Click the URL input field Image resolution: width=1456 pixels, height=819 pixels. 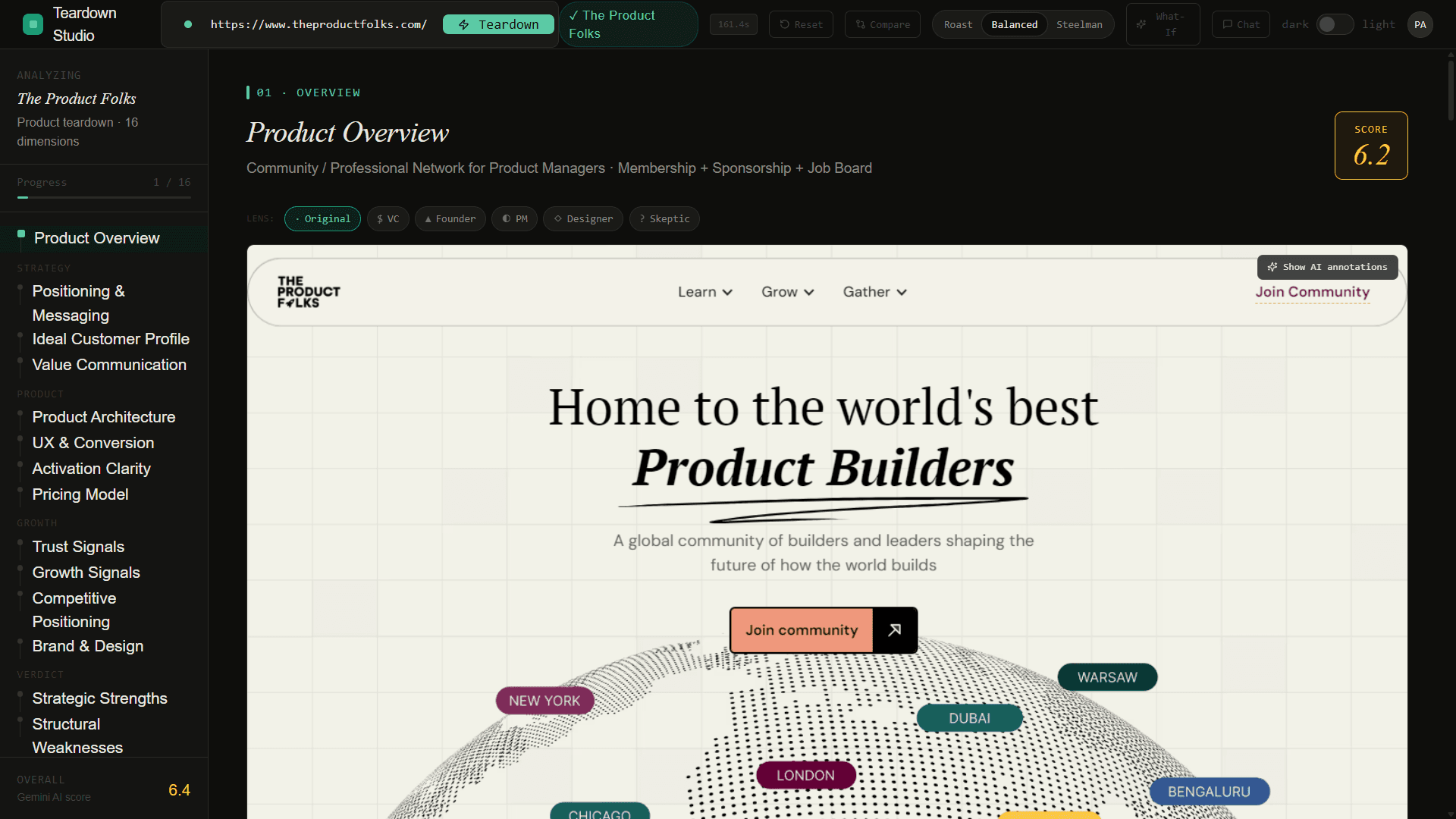click(318, 24)
